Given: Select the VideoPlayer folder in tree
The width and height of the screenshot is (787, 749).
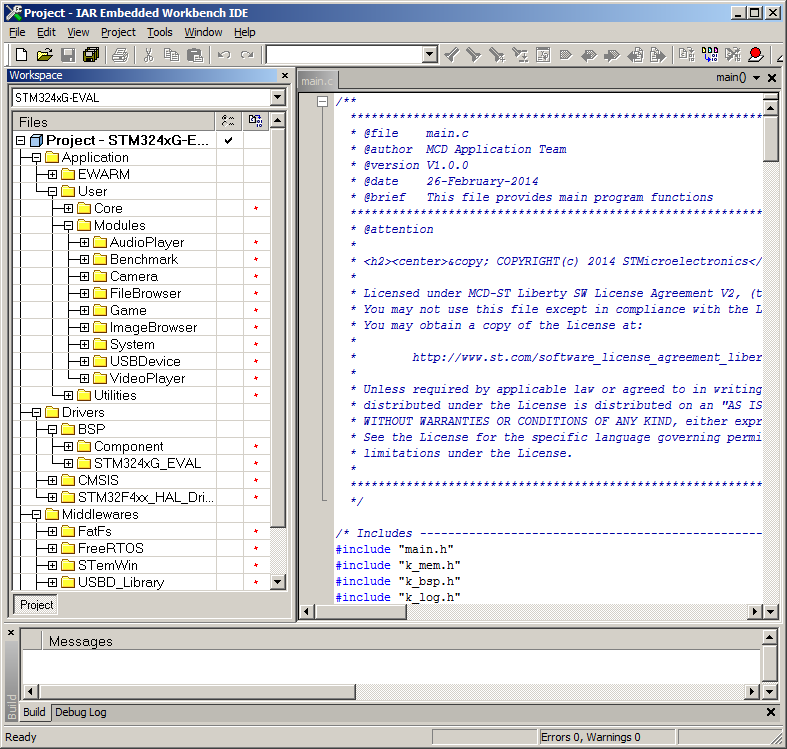Looking at the screenshot, I should pos(139,379).
